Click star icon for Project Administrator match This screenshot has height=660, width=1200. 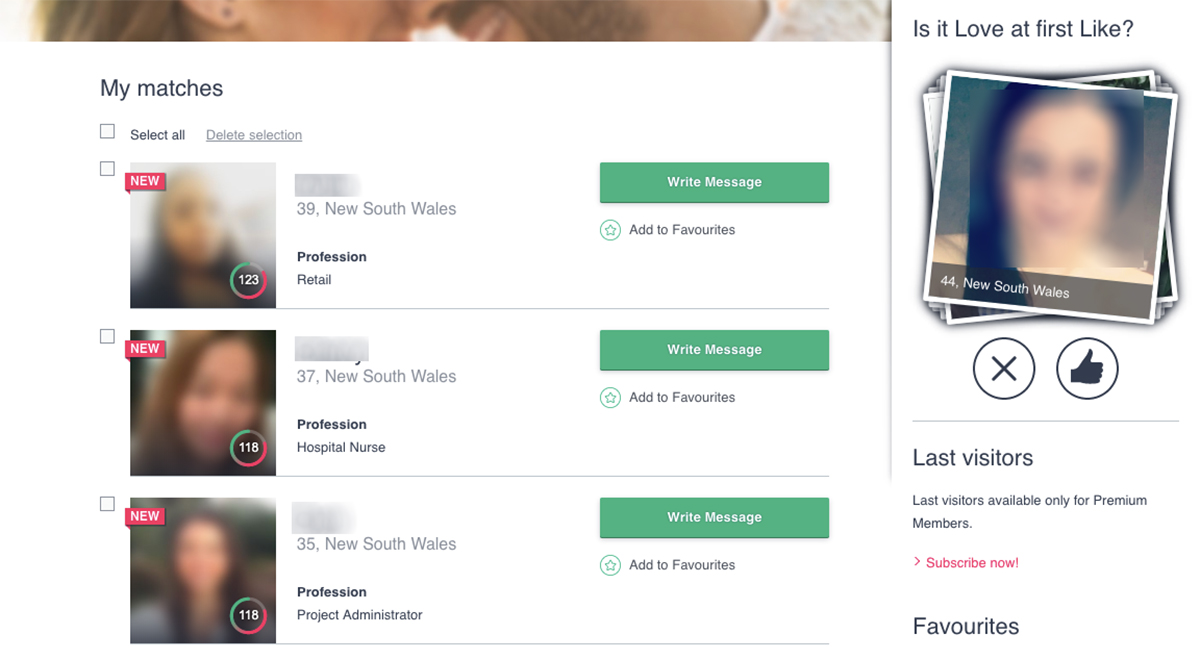click(x=610, y=566)
